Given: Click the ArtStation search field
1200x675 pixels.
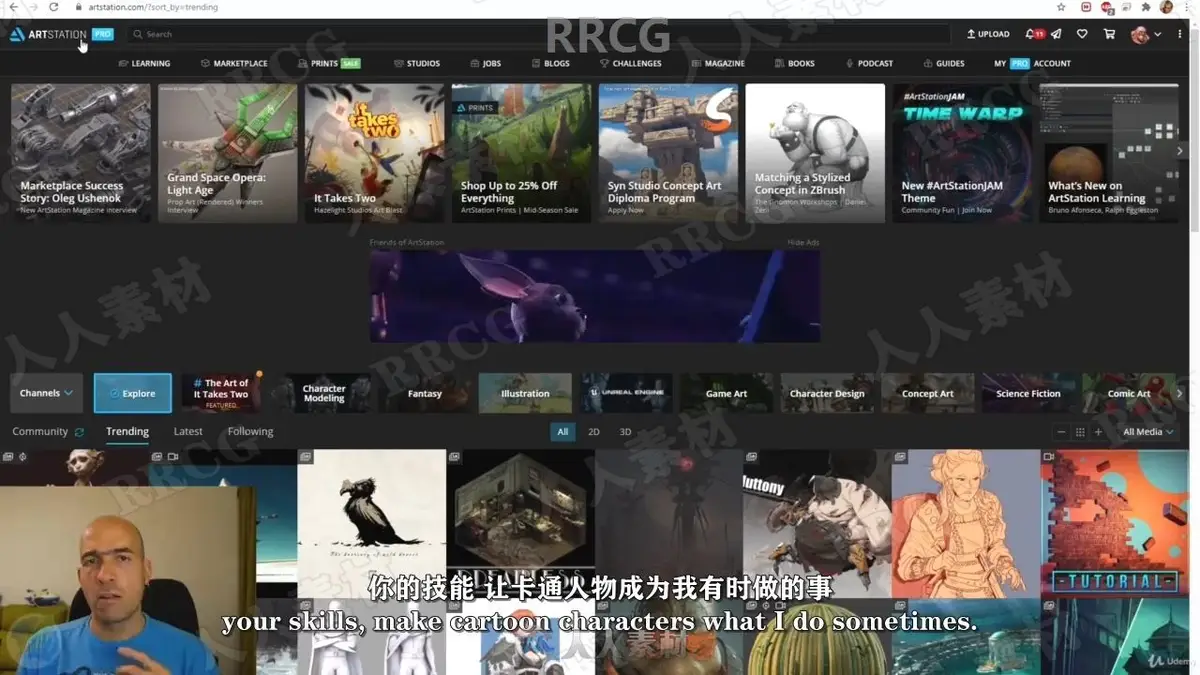Looking at the screenshot, I should (x=540, y=34).
